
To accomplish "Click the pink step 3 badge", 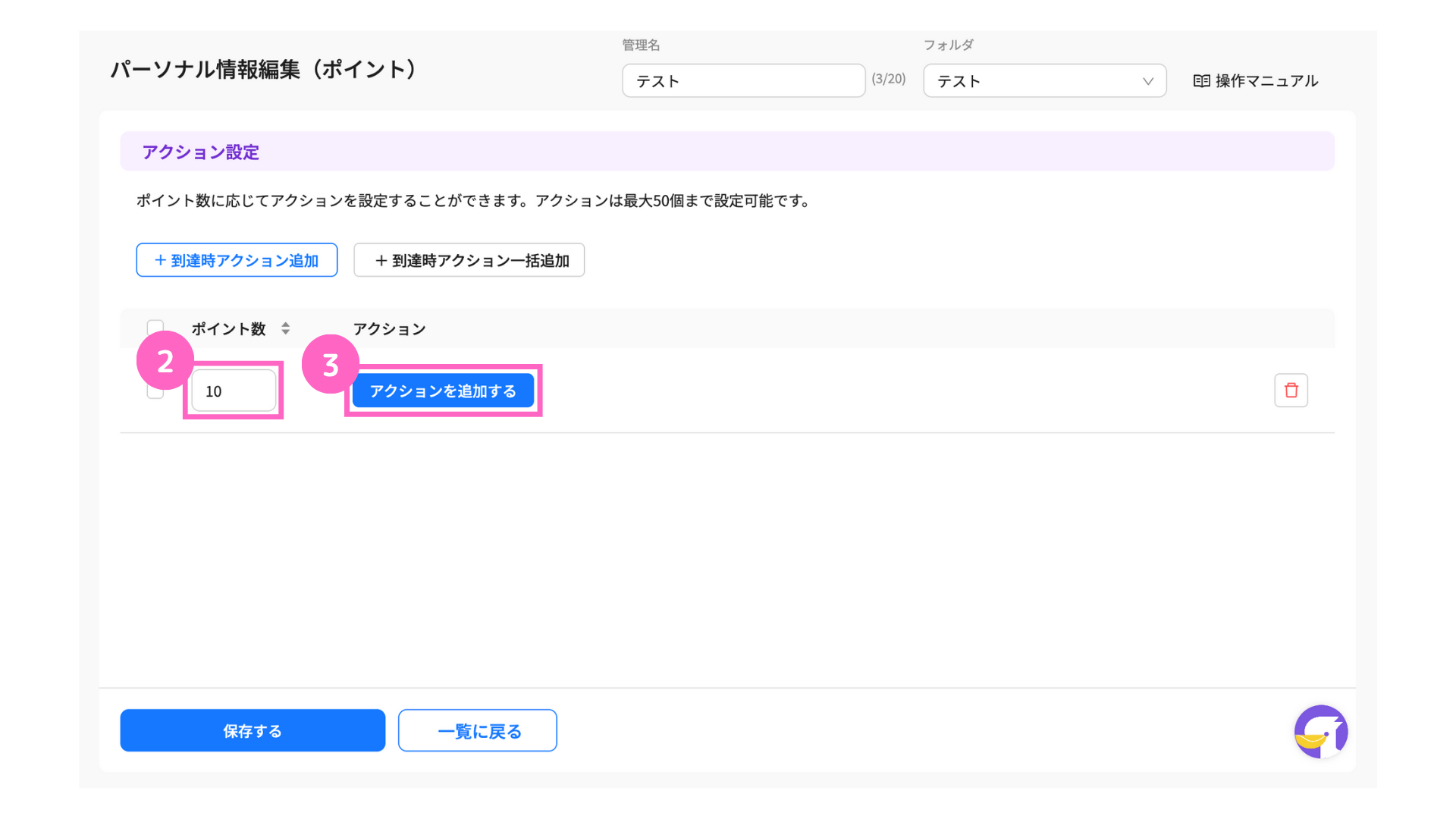I will pos(330,365).
